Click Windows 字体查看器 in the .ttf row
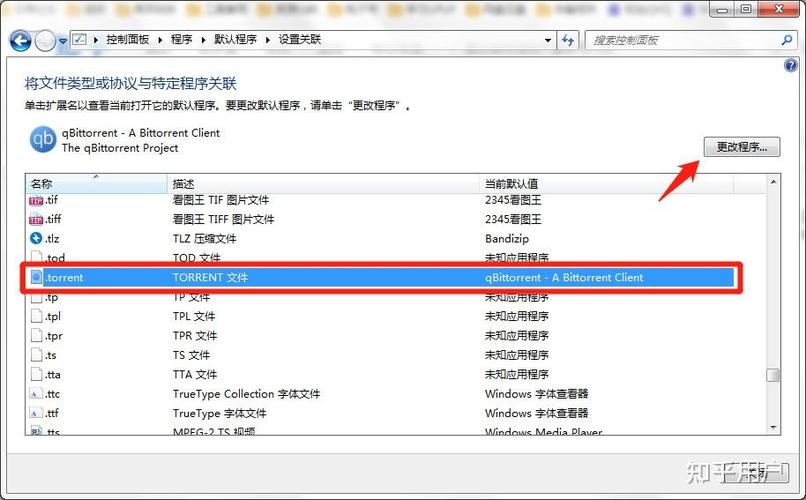Viewport: 806px width, 500px height. coord(537,413)
